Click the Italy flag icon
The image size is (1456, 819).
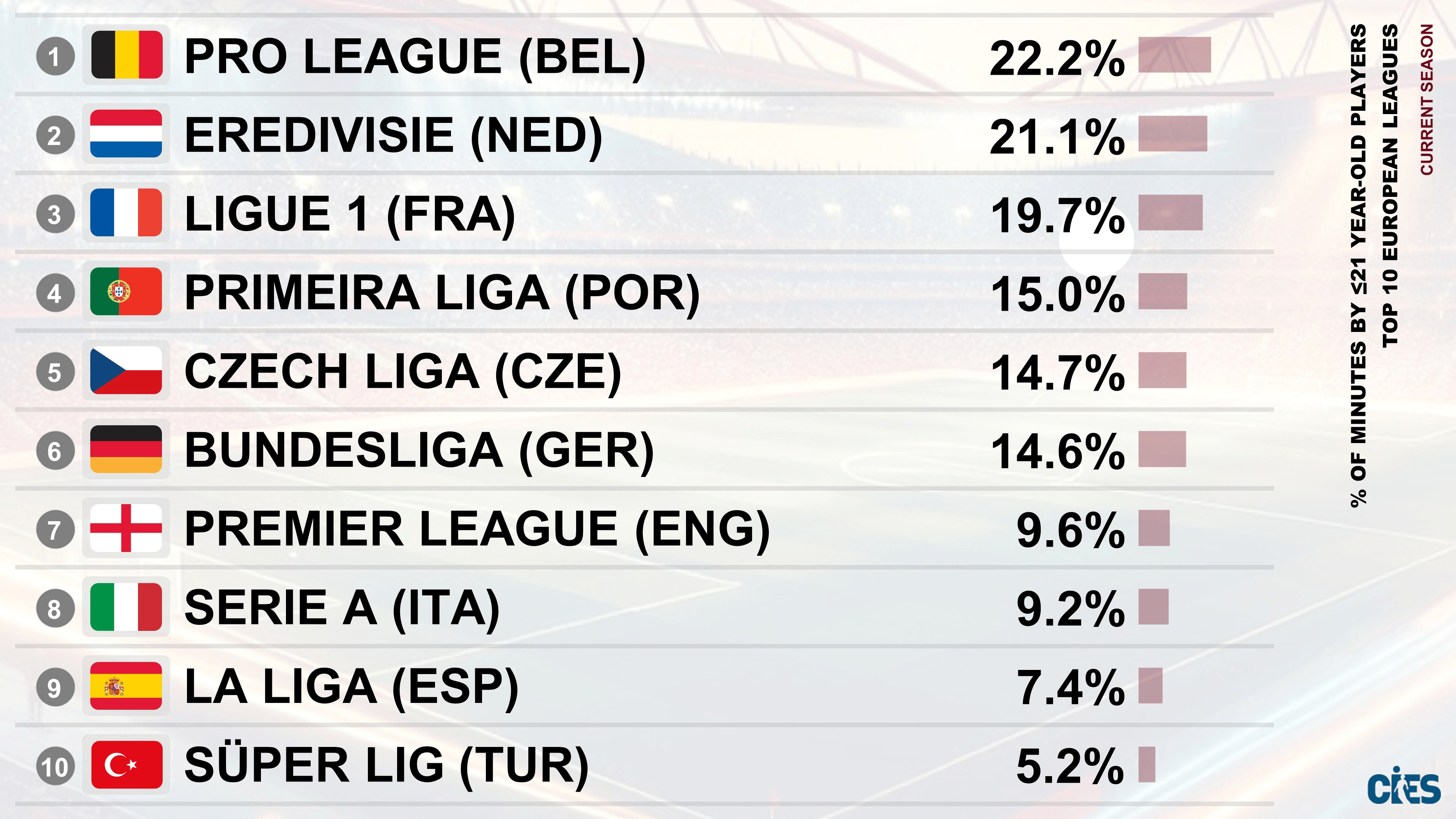127,607
